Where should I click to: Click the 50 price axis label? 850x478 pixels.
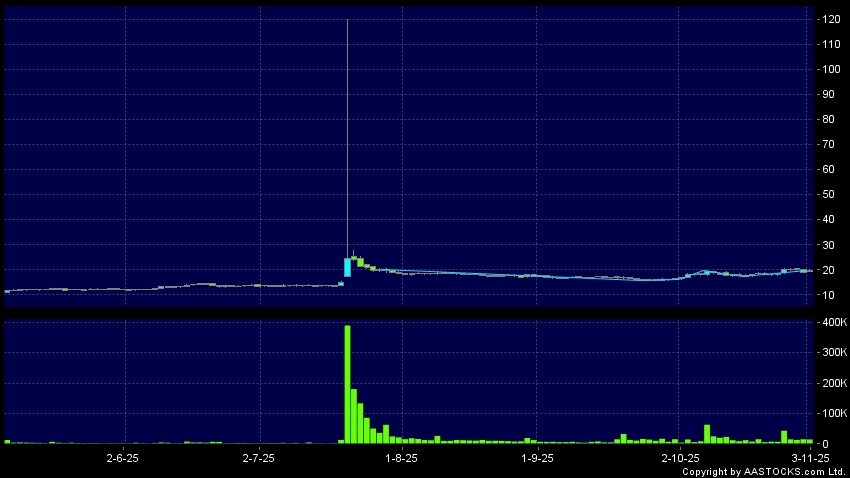(x=830, y=194)
